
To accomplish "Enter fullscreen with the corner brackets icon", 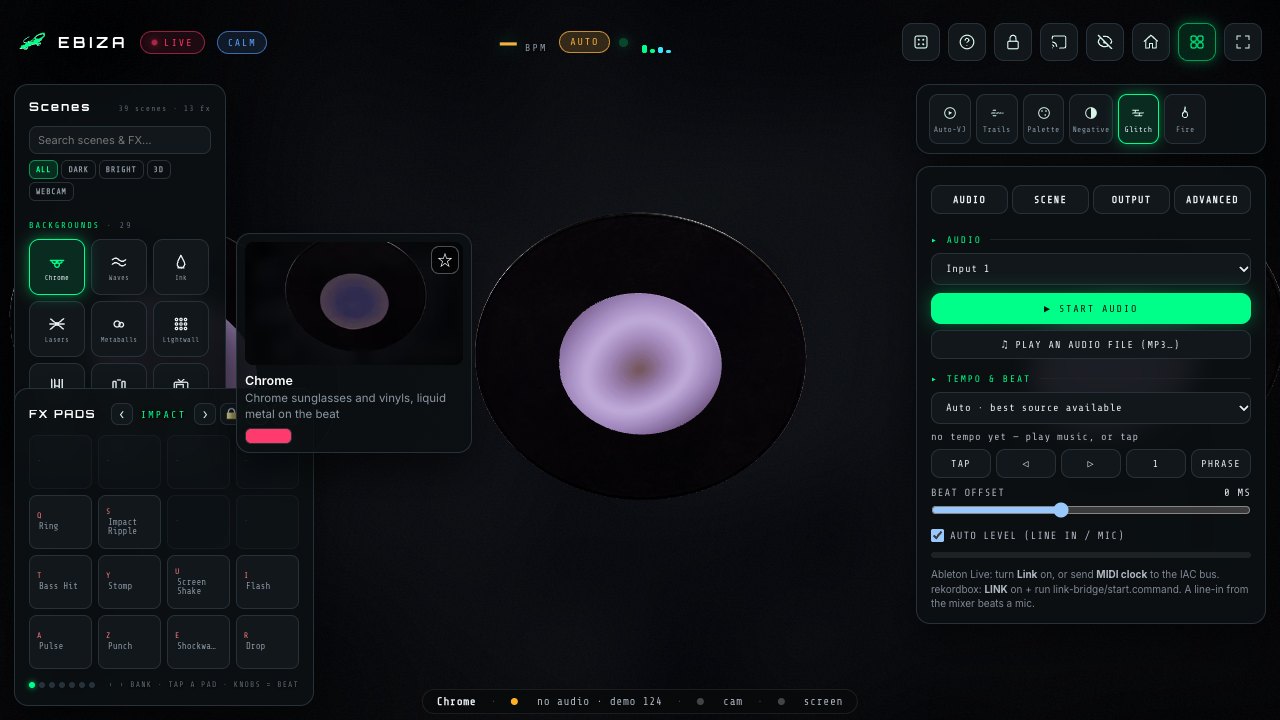I will tap(1243, 42).
